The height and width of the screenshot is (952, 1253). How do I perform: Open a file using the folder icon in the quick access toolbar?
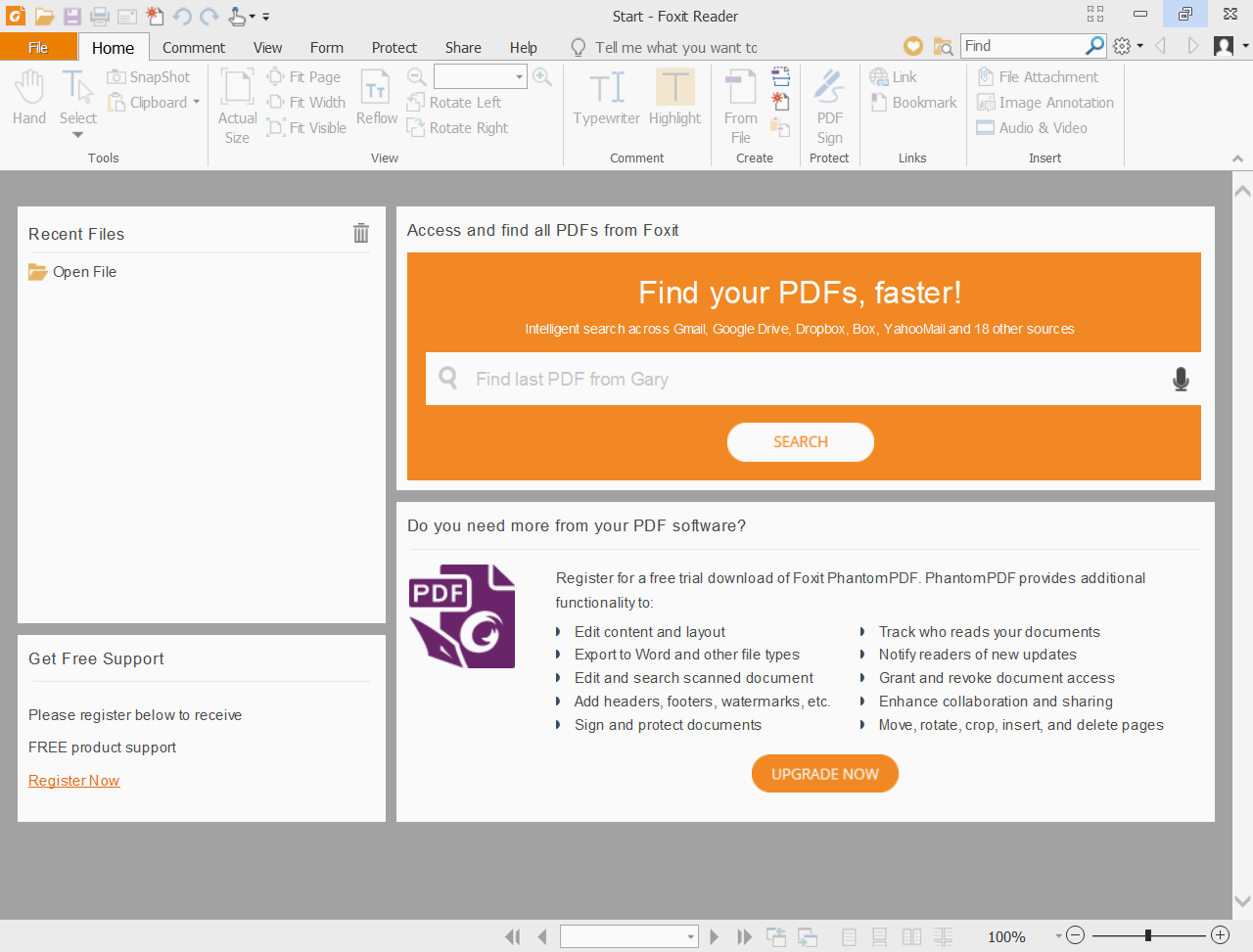tap(44, 17)
